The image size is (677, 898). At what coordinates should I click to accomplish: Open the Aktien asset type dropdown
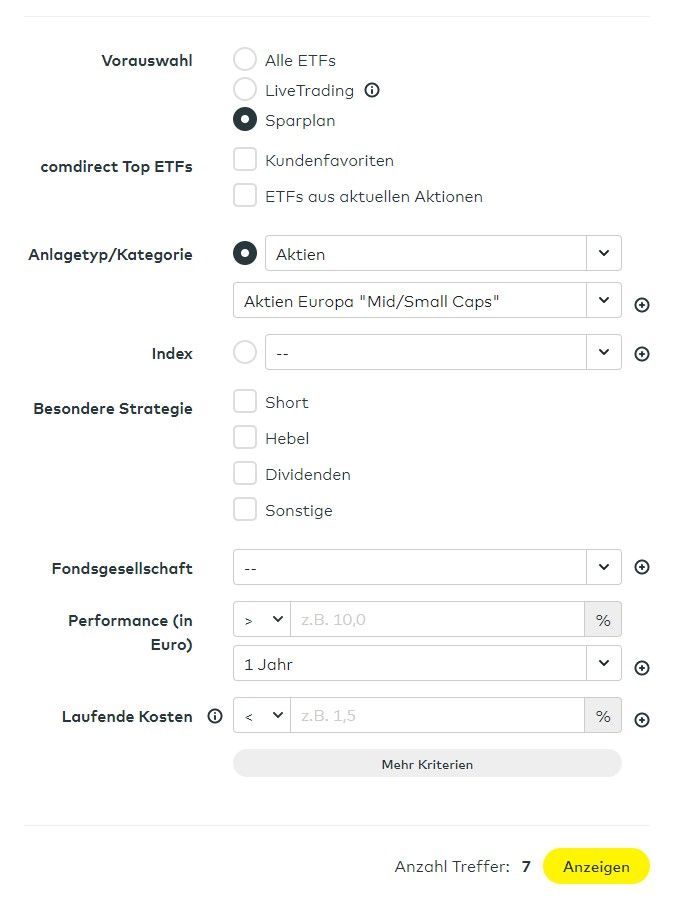click(x=443, y=254)
